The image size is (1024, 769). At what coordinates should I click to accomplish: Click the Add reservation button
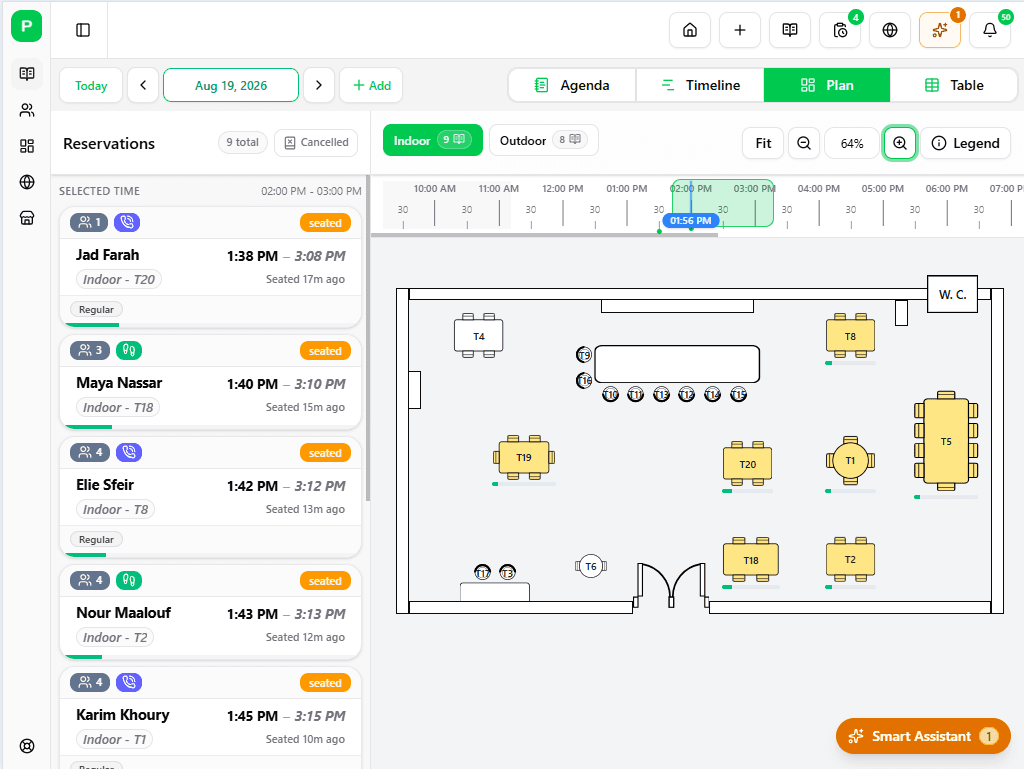pos(371,86)
